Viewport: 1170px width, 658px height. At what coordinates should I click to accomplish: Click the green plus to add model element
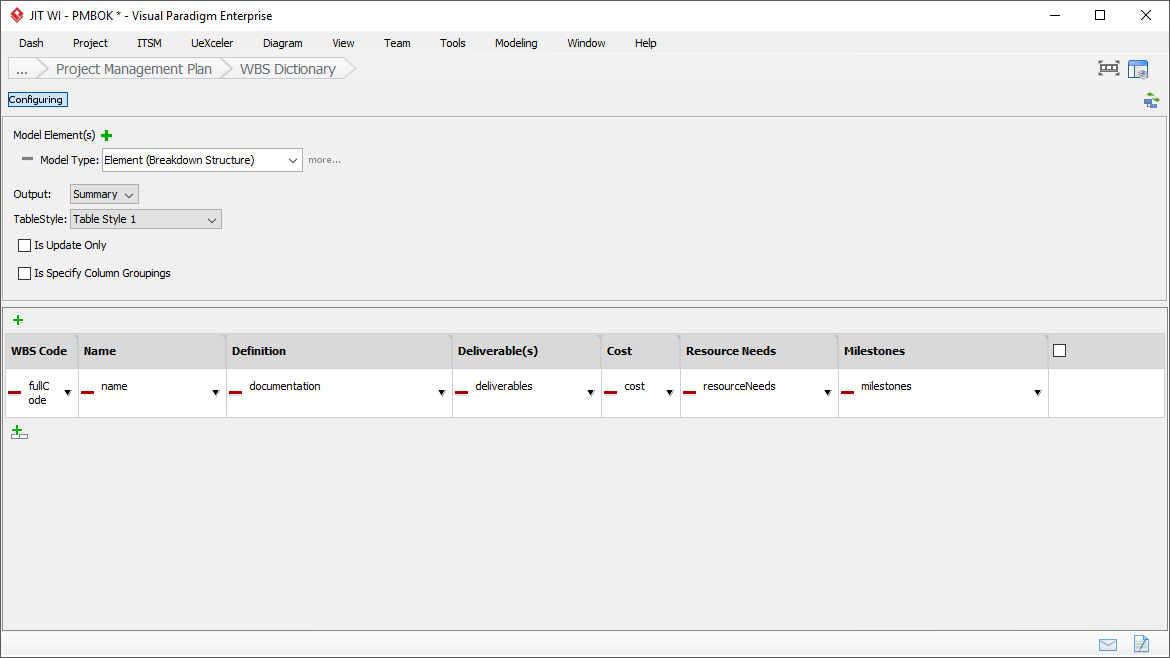(x=107, y=135)
